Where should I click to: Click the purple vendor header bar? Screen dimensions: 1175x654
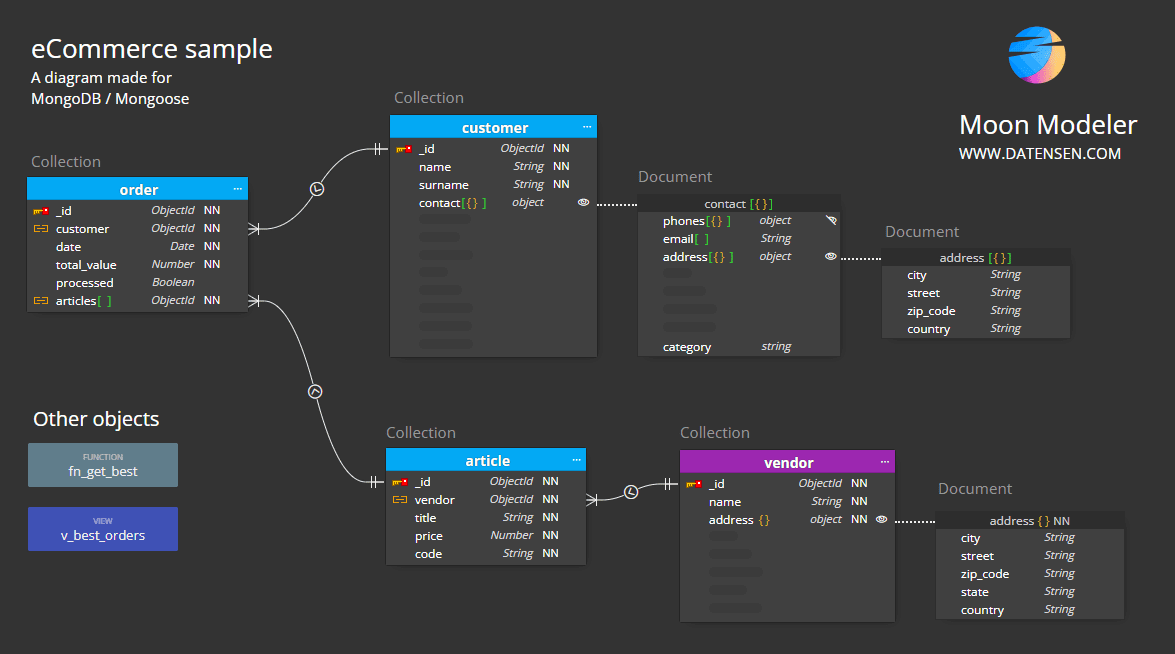[787, 462]
